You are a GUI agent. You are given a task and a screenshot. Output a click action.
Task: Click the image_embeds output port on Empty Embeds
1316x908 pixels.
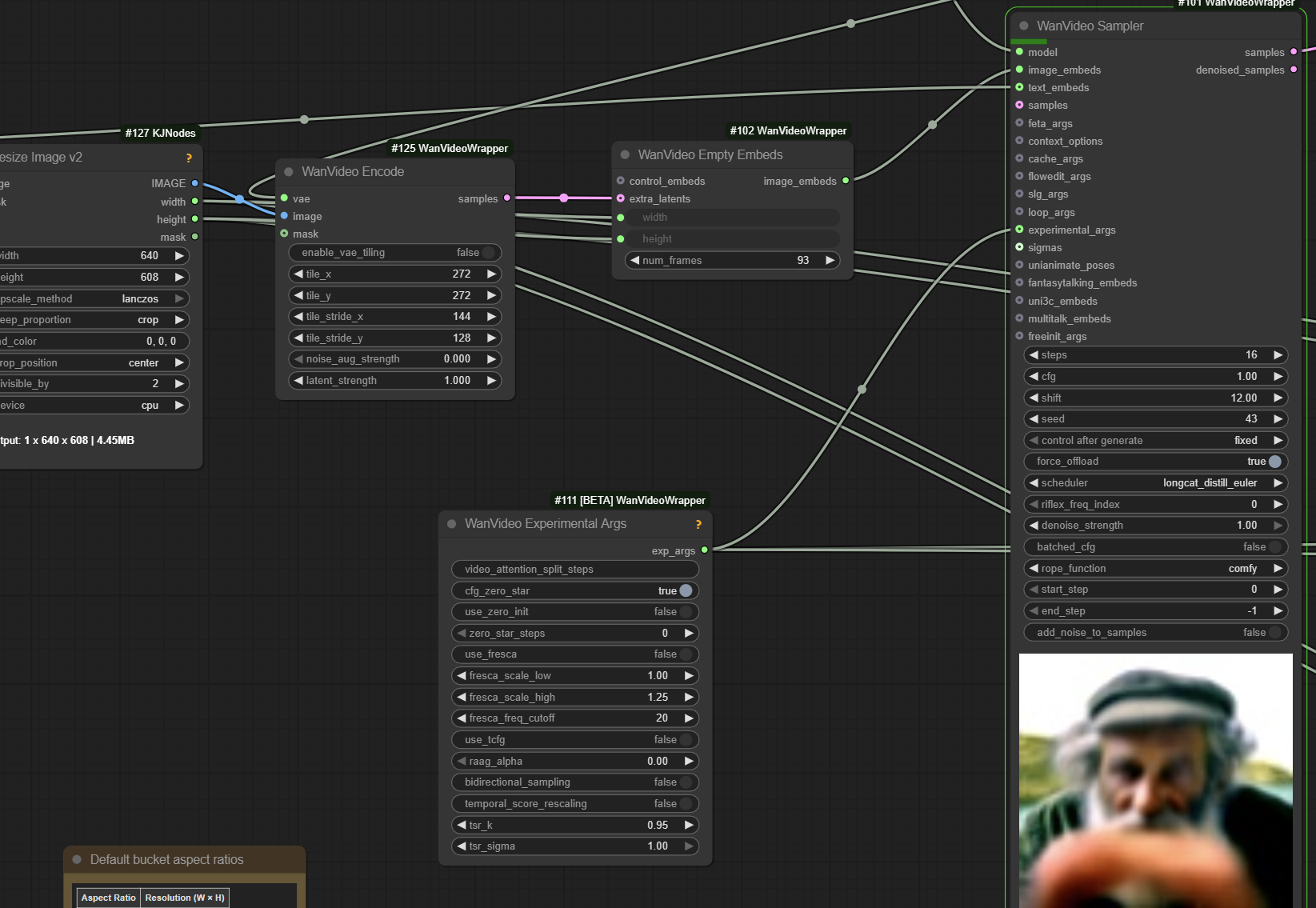(x=846, y=181)
